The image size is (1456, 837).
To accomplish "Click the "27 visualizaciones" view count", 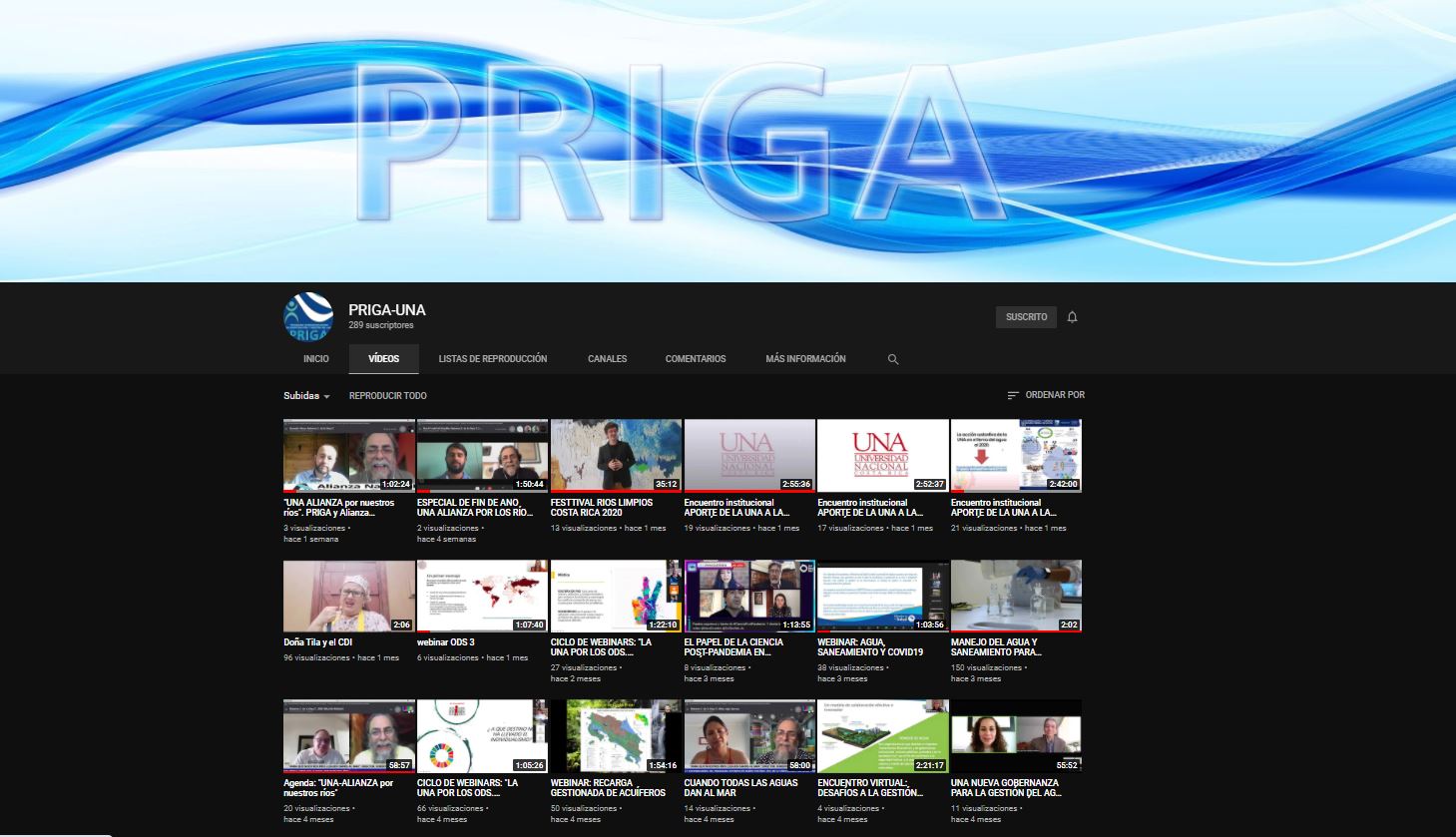I will 584,668.
